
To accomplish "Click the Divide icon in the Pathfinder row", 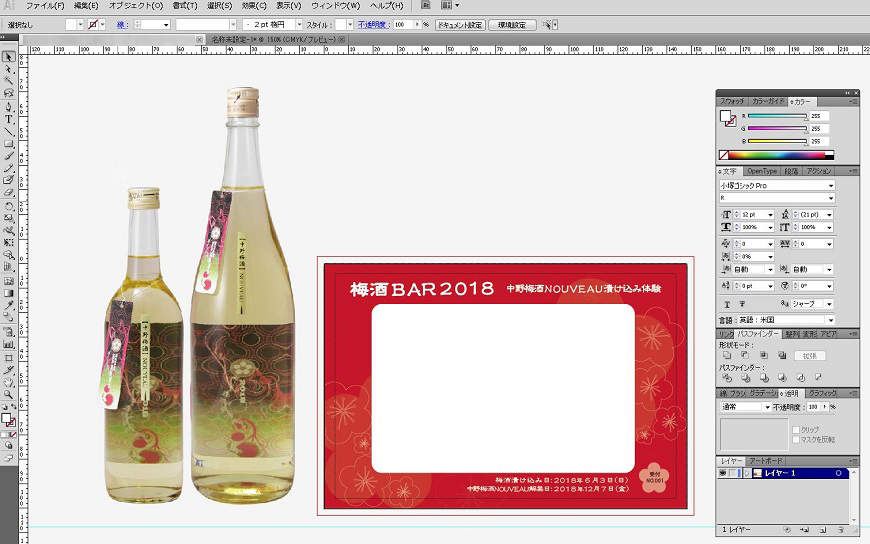I will (727, 379).
